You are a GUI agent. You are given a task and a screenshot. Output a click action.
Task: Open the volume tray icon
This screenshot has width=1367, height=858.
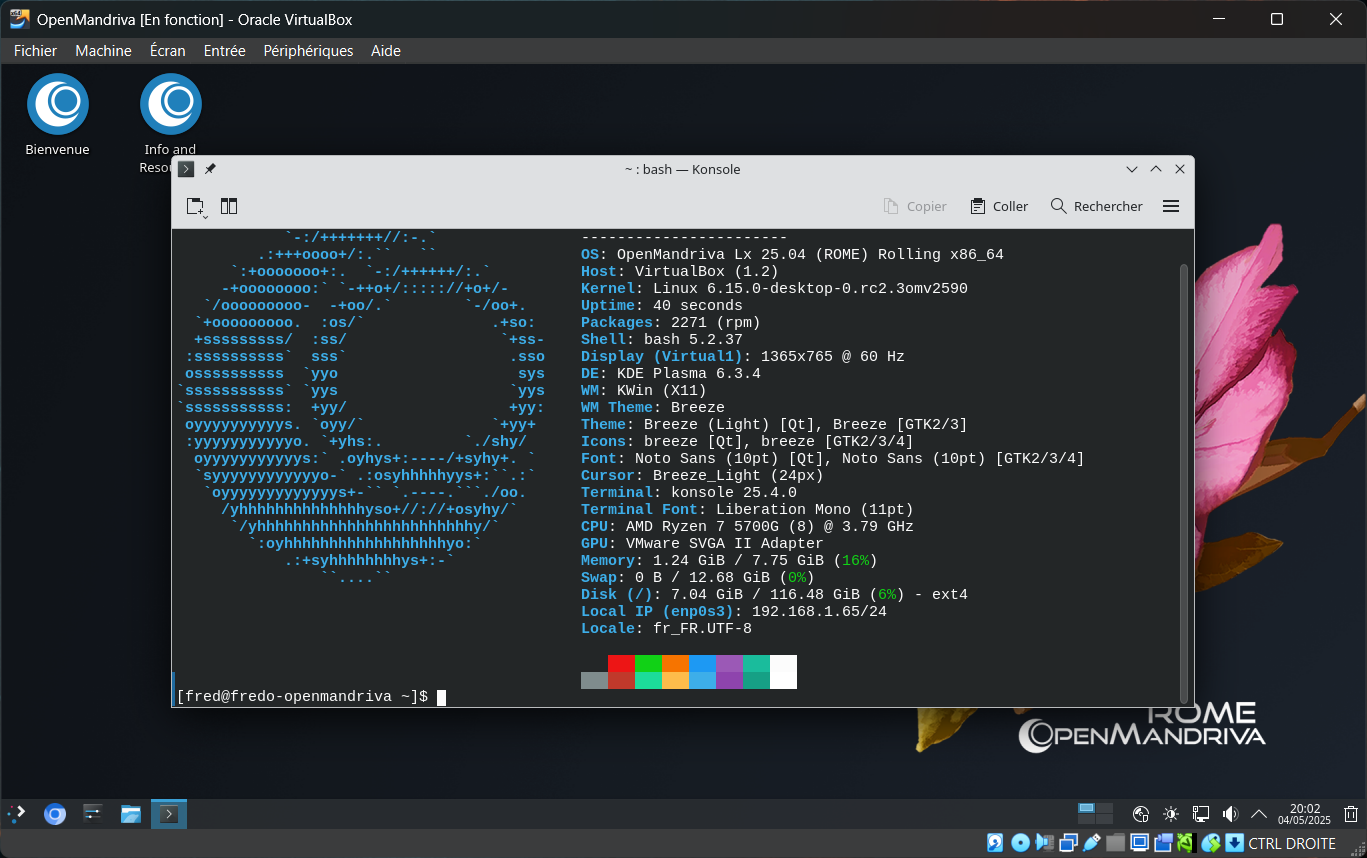(1230, 814)
